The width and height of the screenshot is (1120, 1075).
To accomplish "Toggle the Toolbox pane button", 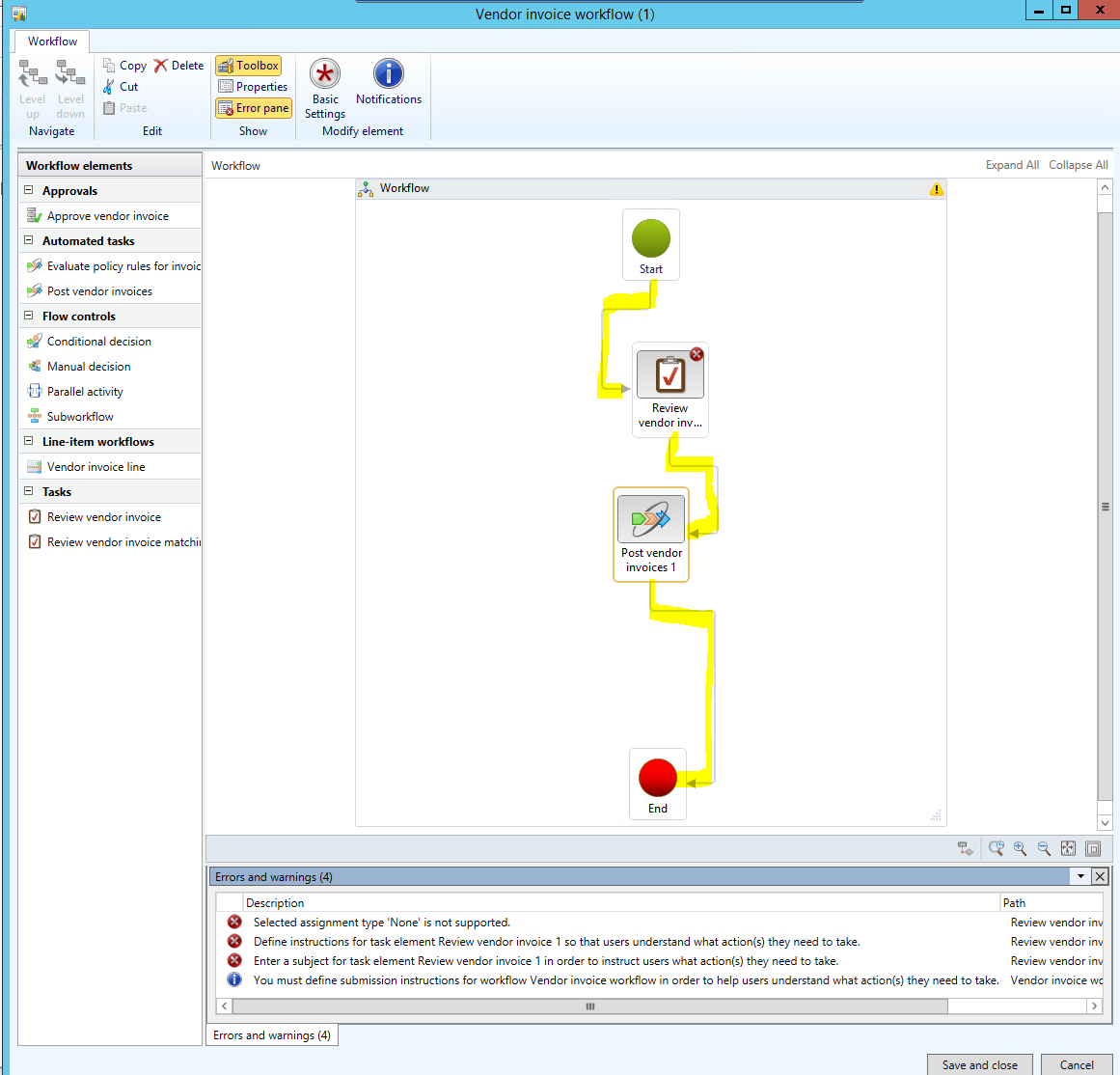I will coord(249,66).
